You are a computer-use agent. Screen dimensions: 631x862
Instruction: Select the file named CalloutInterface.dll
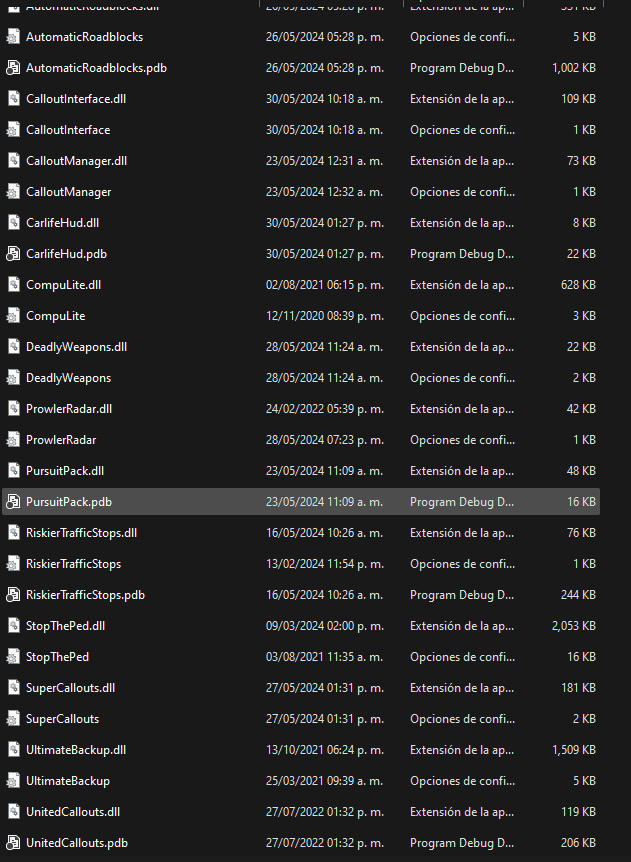(x=76, y=99)
